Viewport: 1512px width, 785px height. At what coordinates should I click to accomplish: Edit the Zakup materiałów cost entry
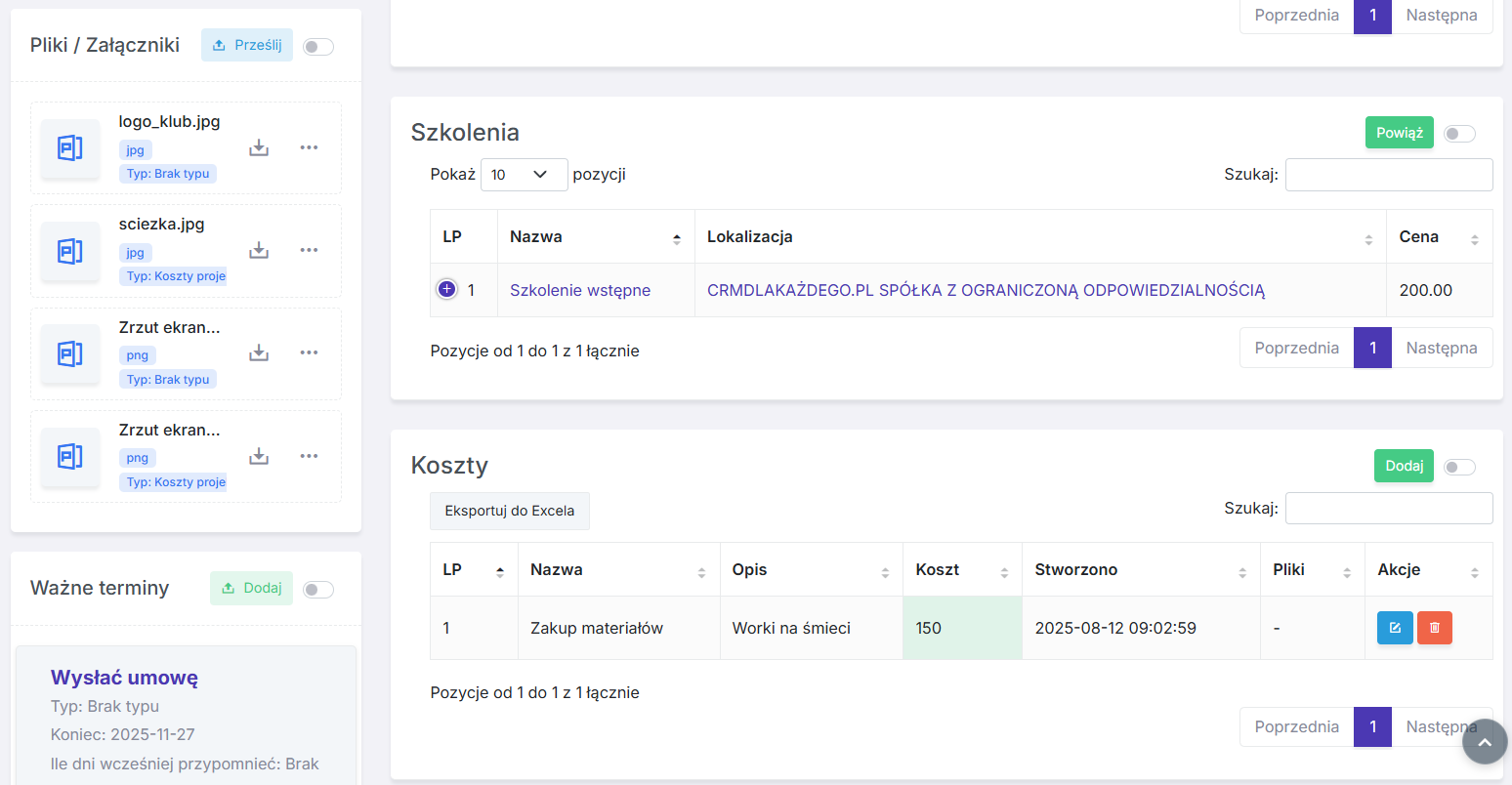[1395, 628]
